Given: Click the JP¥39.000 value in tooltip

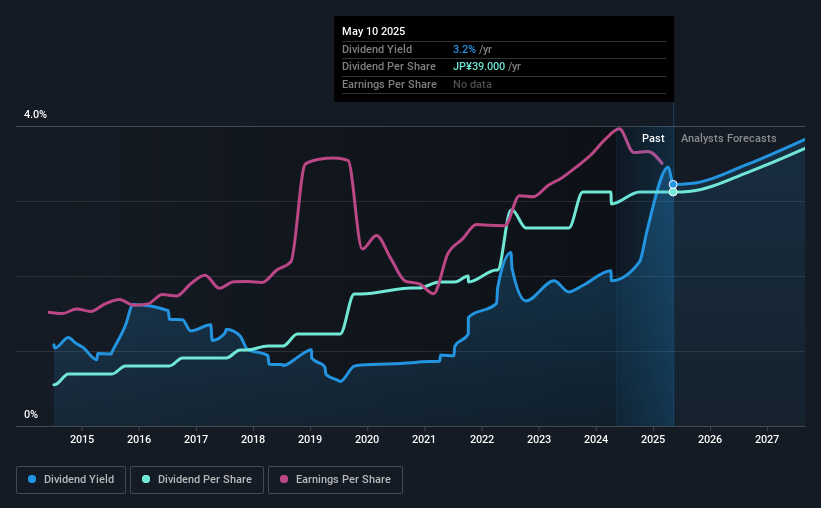Looking at the screenshot, I should (x=479, y=67).
